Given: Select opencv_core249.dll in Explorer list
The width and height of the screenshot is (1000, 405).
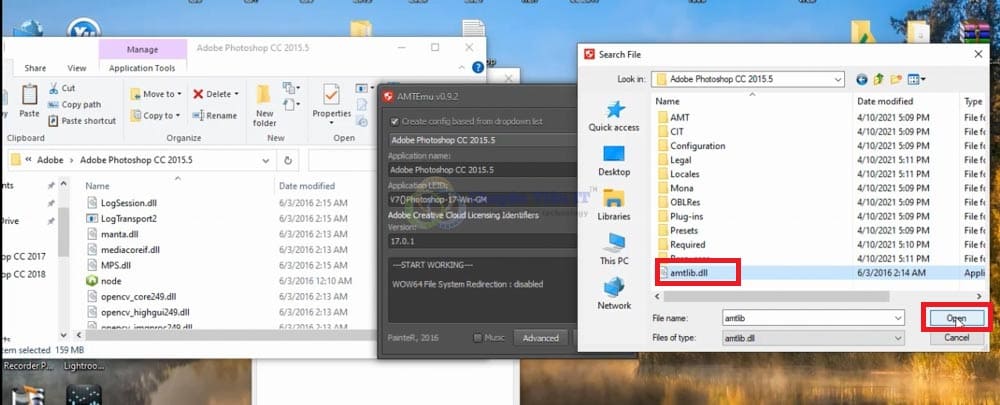Looking at the screenshot, I should (131, 297).
